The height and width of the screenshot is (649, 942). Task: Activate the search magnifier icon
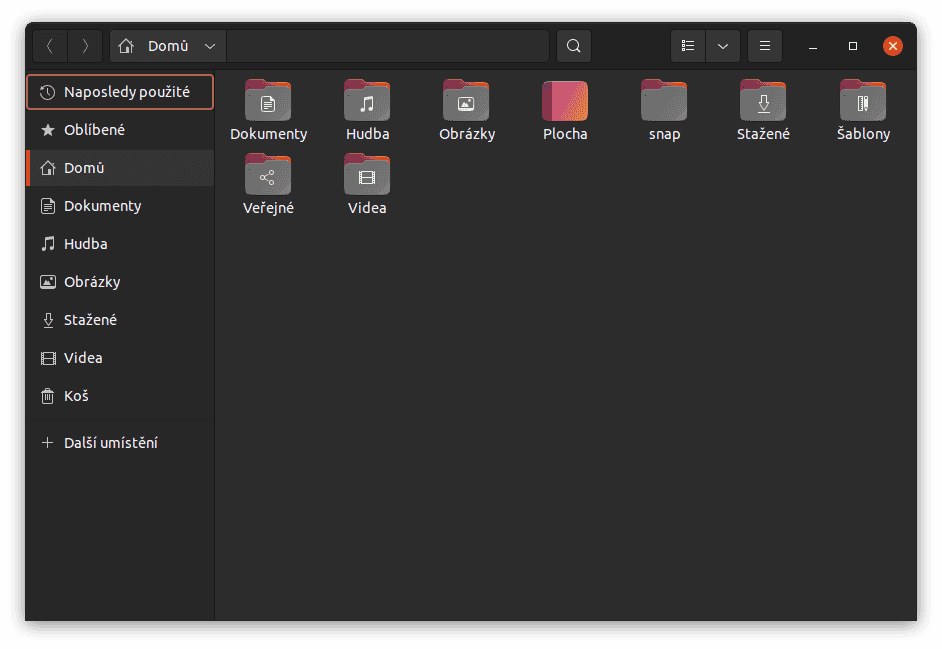click(573, 45)
